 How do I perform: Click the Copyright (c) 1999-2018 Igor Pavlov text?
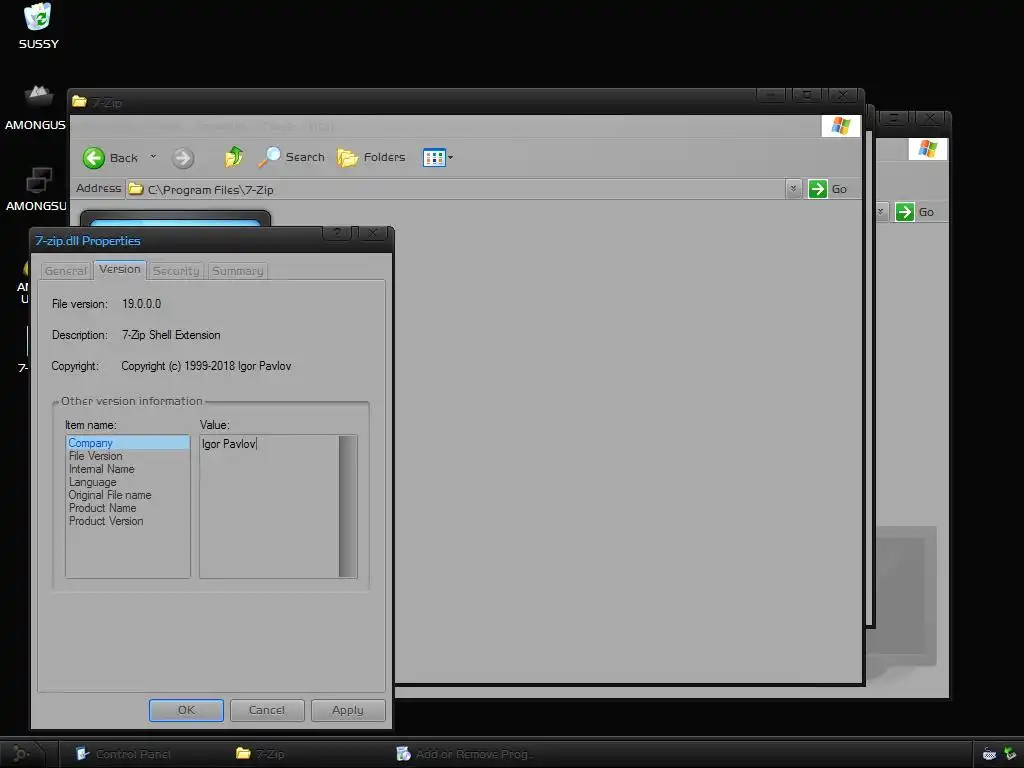[x=206, y=366]
